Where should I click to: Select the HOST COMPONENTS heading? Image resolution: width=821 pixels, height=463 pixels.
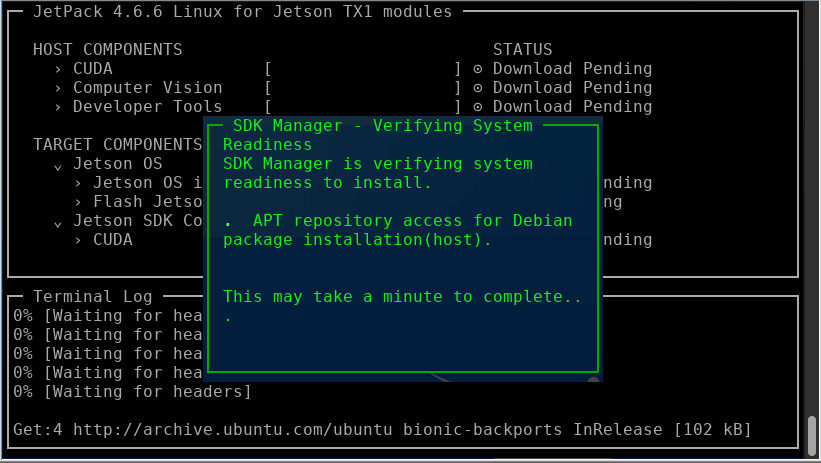(x=107, y=50)
